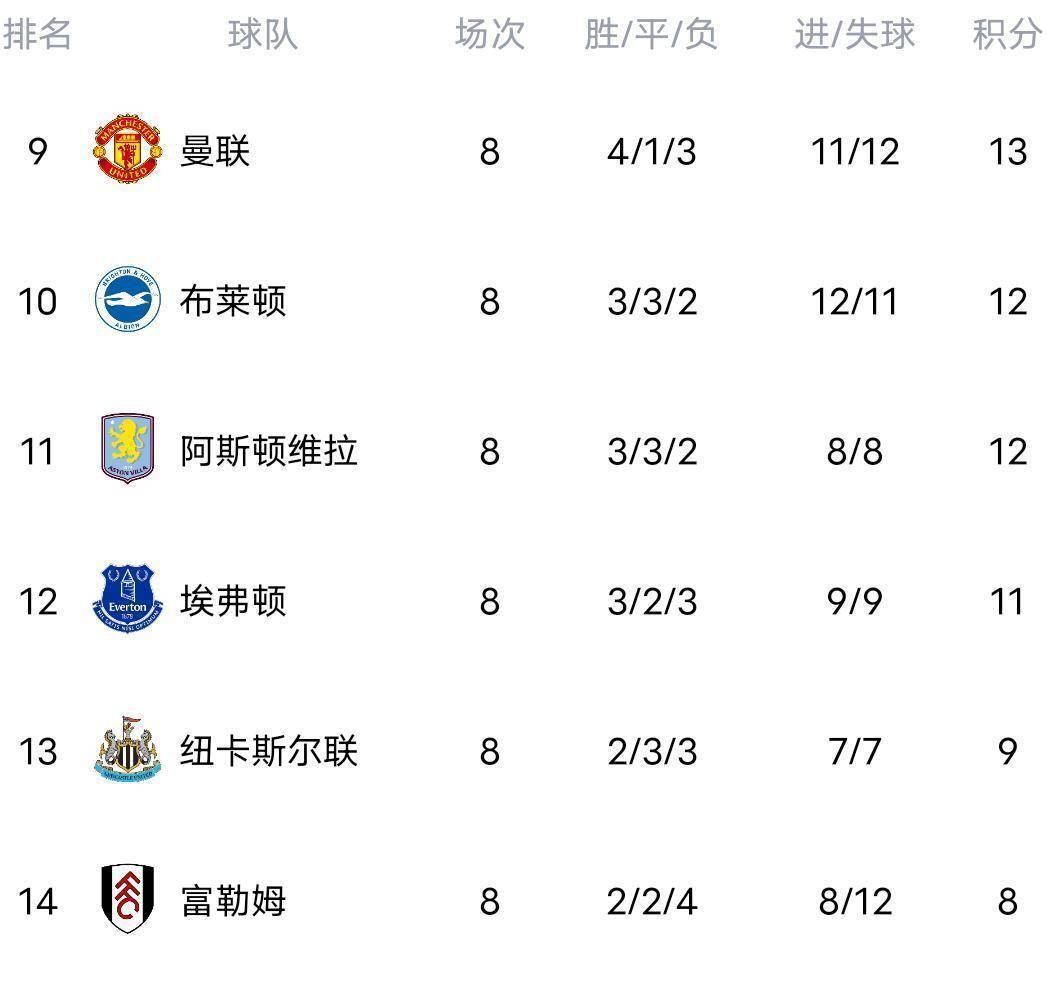Click the 球队 column header
The width and height of the screenshot is (1054, 985).
[x=262, y=35]
